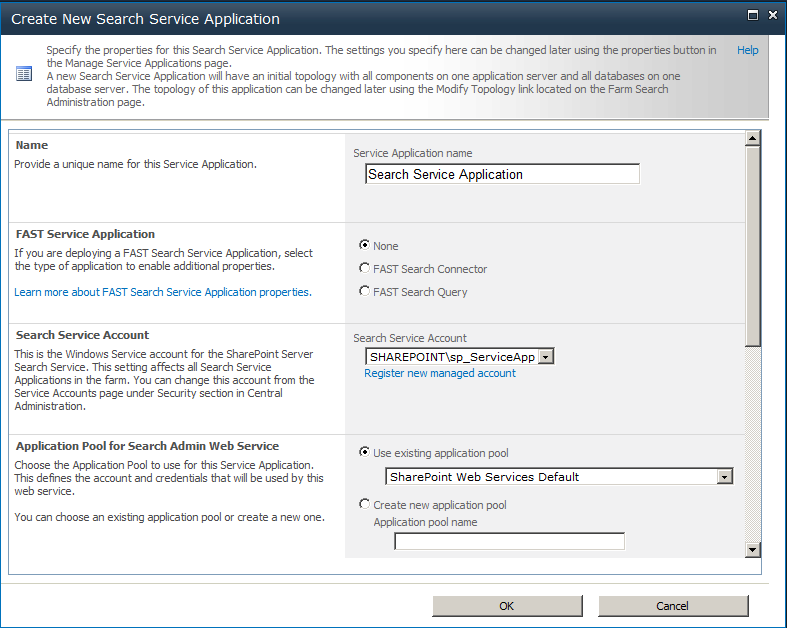Click the scrollbar up arrow
This screenshot has height=628, width=787.
pos(752,138)
